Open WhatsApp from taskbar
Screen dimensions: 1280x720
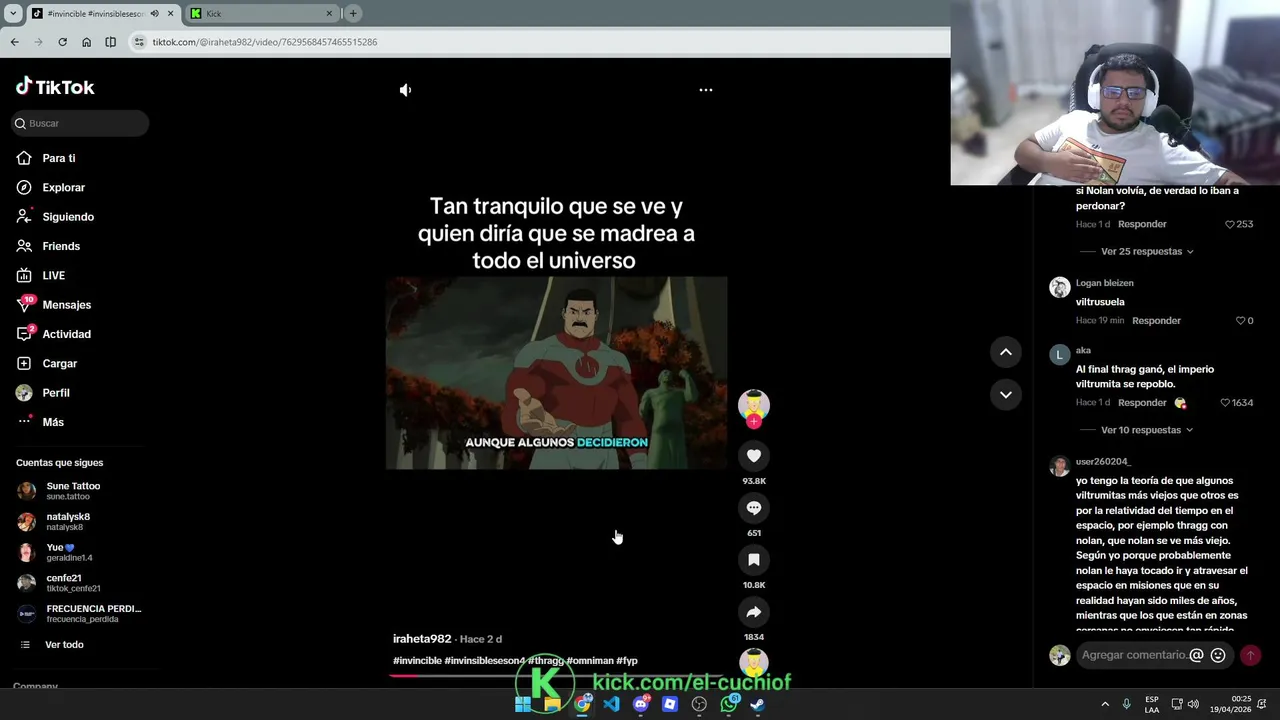729,704
